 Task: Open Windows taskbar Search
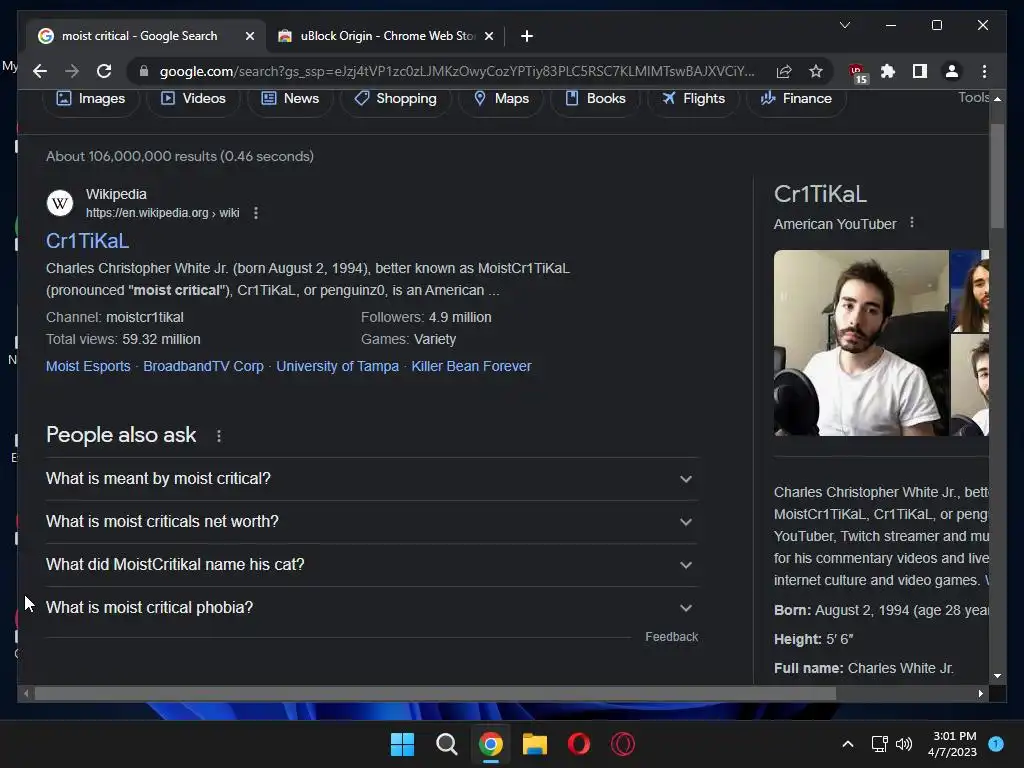click(447, 744)
